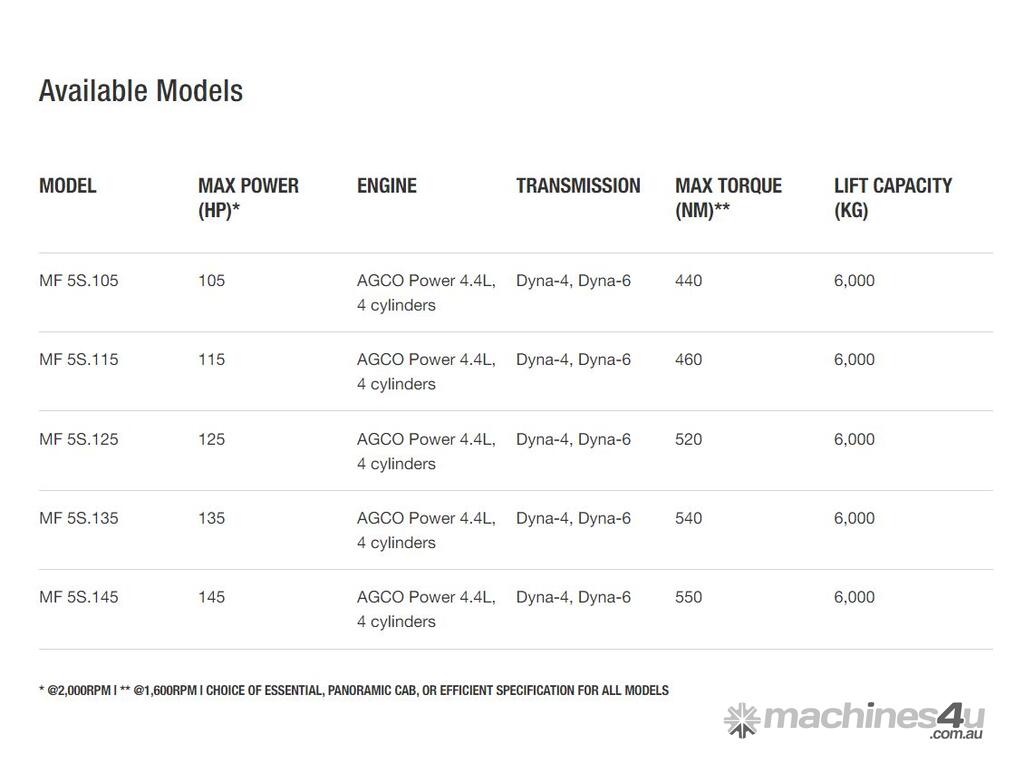The width and height of the screenshot is (1024, 768).
Task: Click the ENGINE column header
Action: (387, 186)
